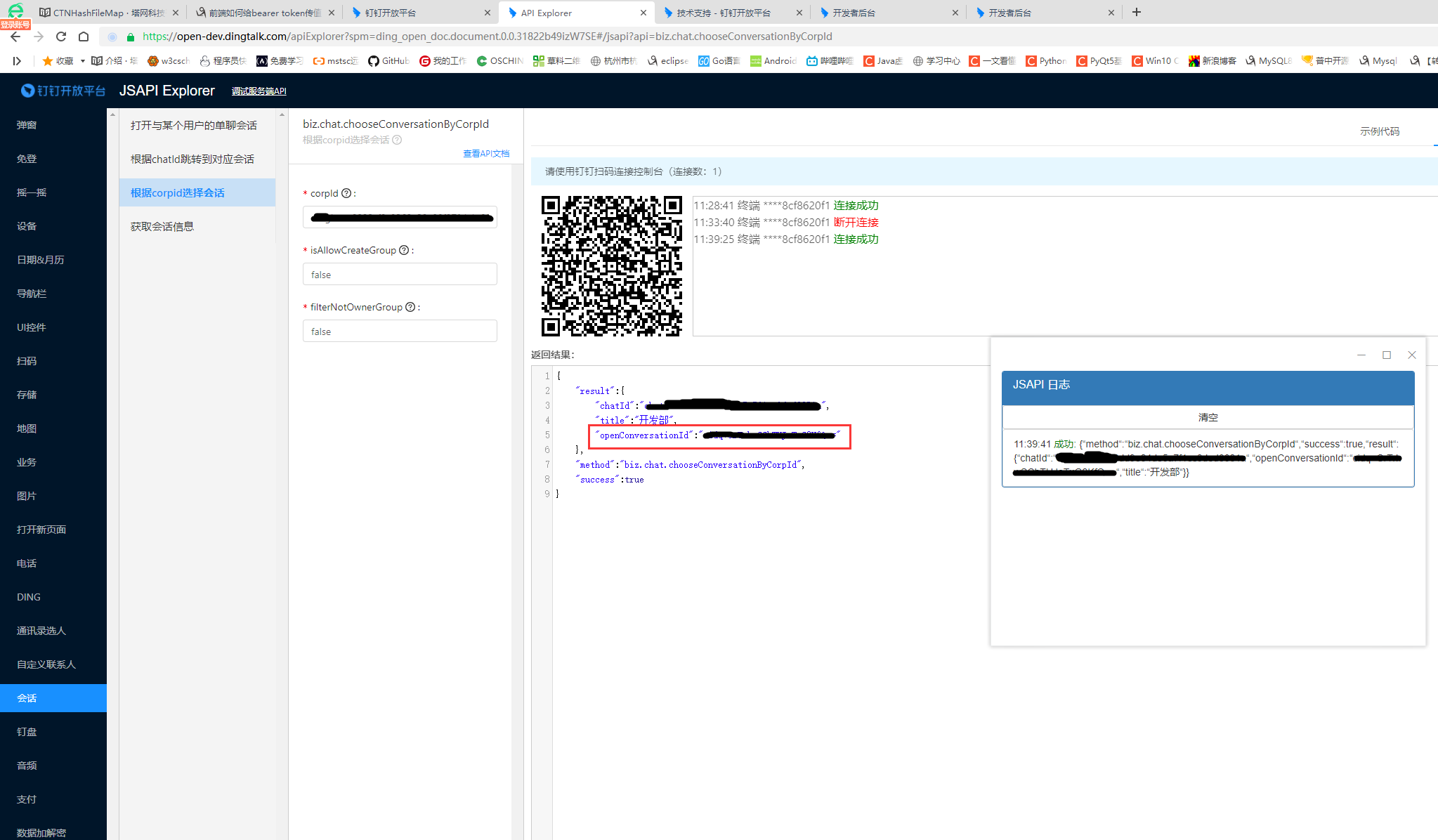This screenshot has height=840, width=1438.
Task: Focus the isAllowCreateGroup input field
Action: [400, 274]
